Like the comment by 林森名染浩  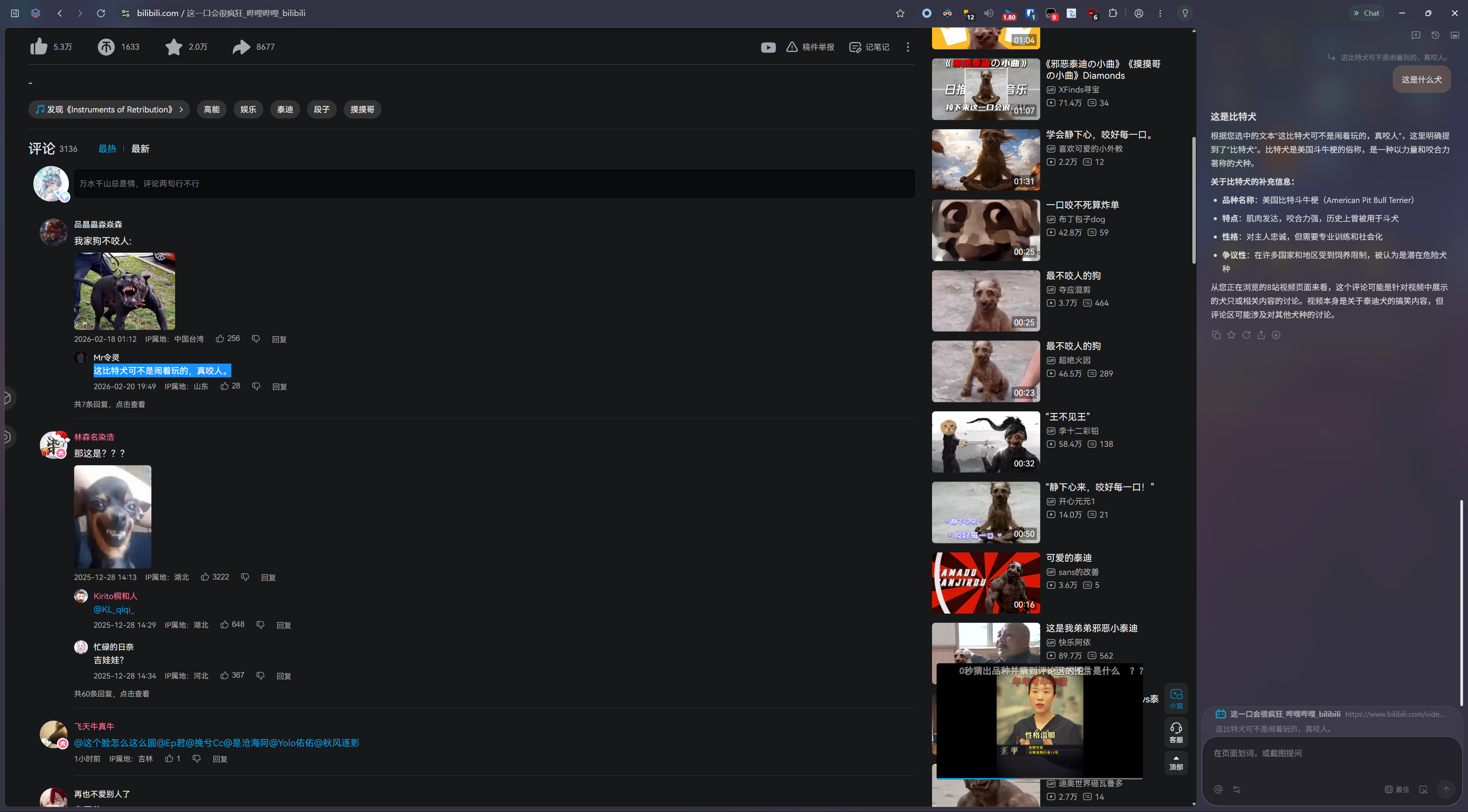[205, 577]
